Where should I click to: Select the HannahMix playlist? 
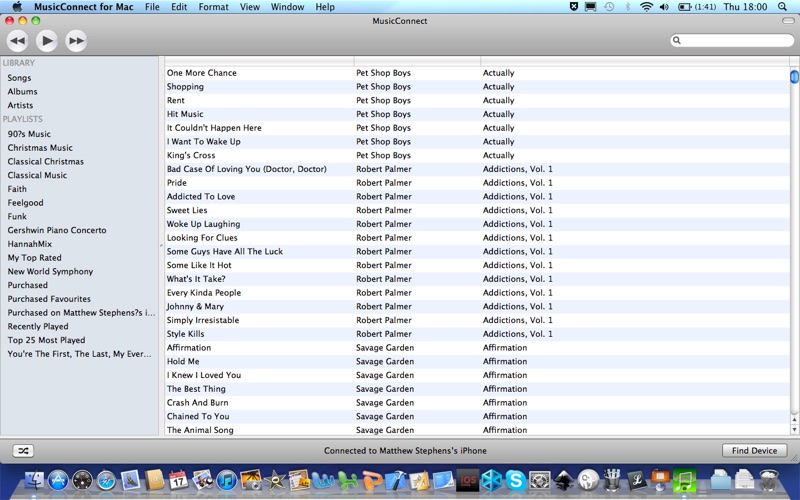point(30,244)
